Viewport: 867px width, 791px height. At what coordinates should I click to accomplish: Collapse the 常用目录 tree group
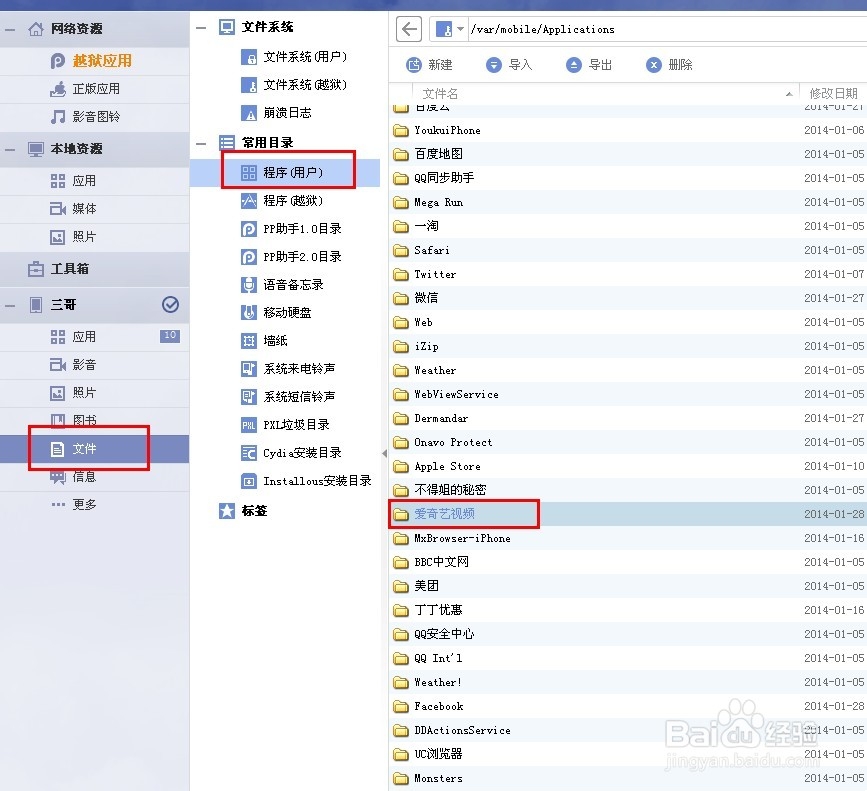point(201,143)
